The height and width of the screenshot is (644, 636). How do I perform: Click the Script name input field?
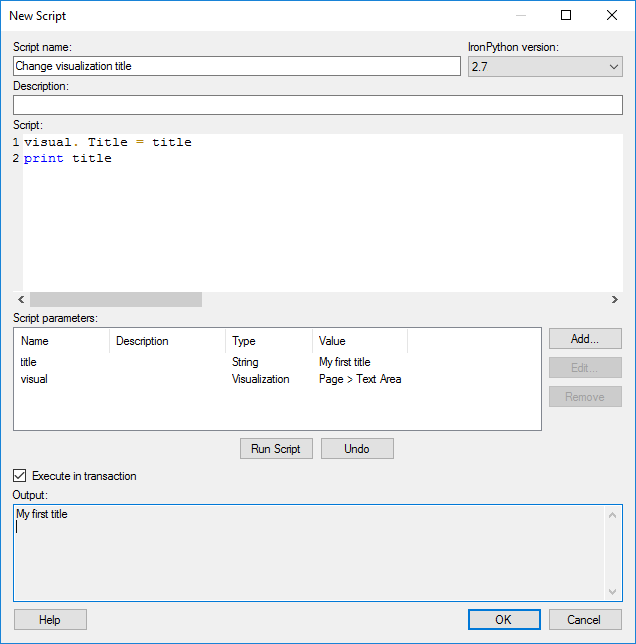pos(236,66)
